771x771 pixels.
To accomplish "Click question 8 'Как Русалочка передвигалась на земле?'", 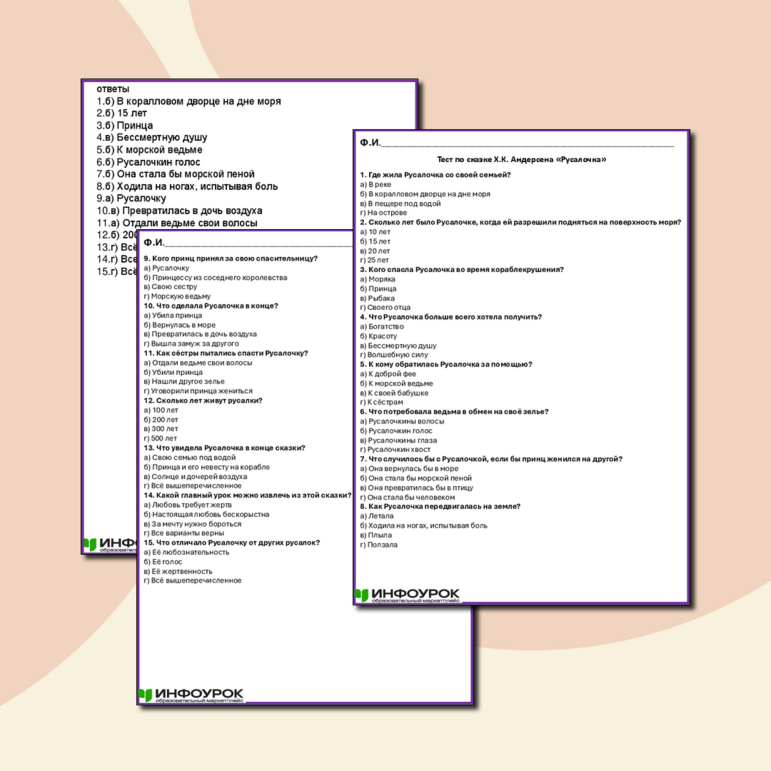I will [x=440, y=506].
